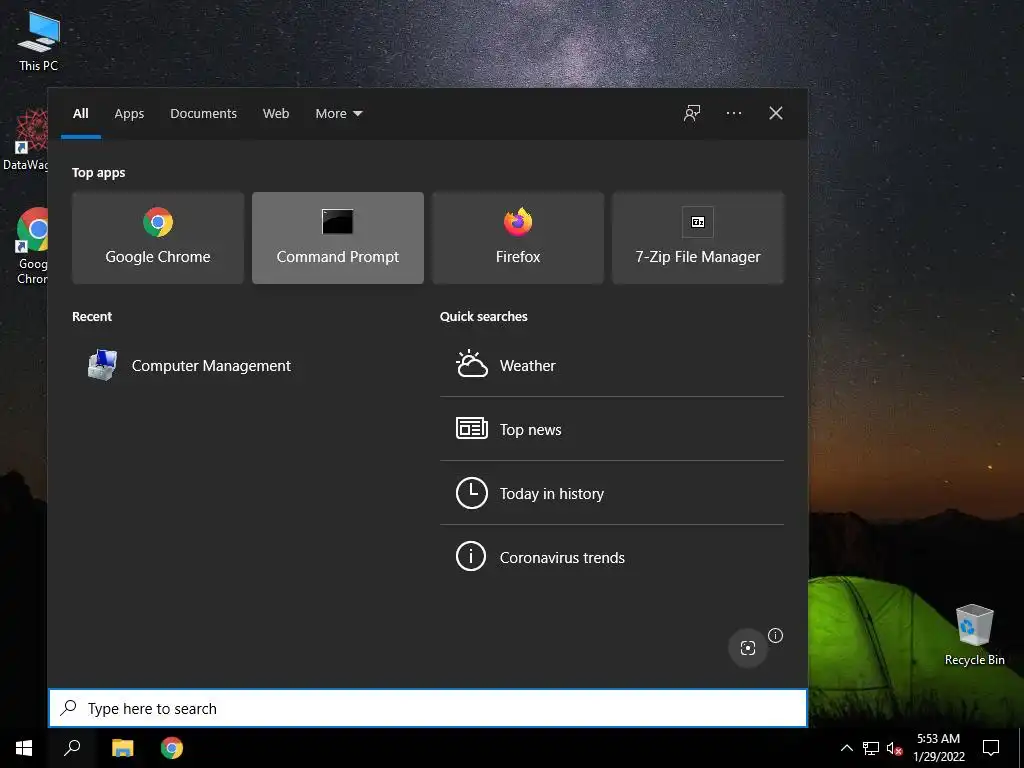
Task: Select the Google Chrome desktop shortcut
Action: click(31, 246)
